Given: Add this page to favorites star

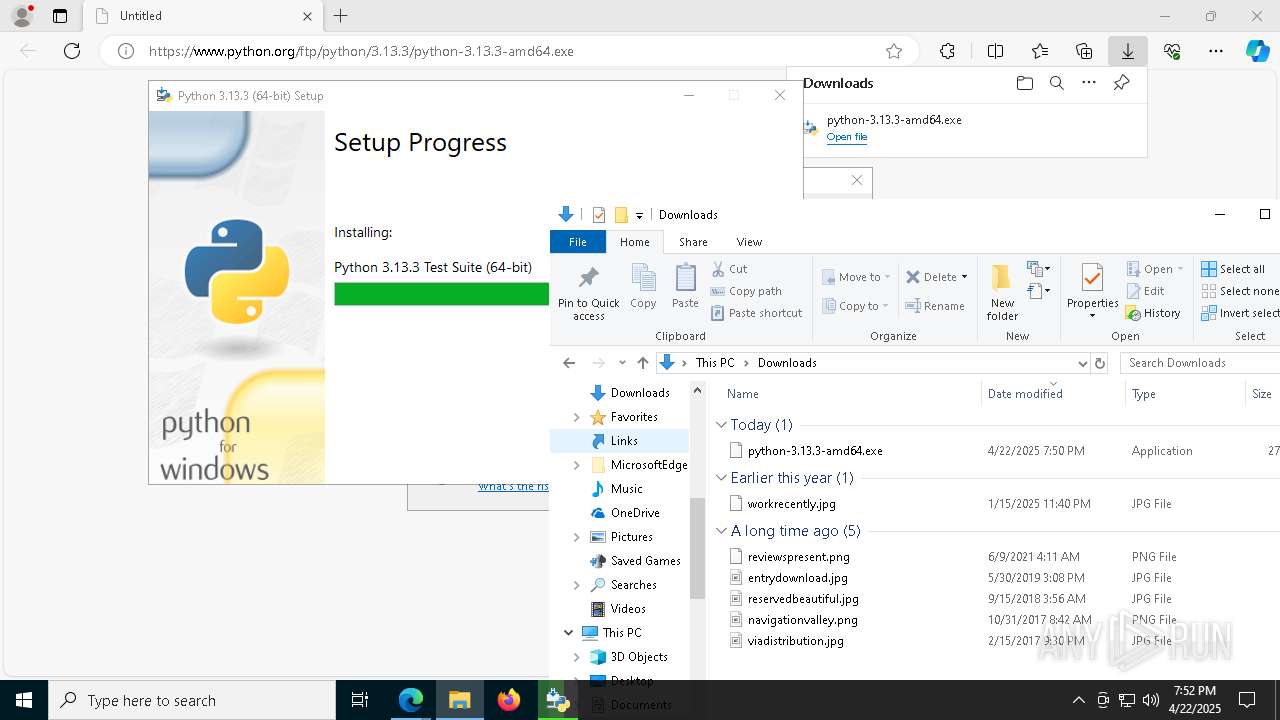Looking at the screenshot, I should 894,51.
